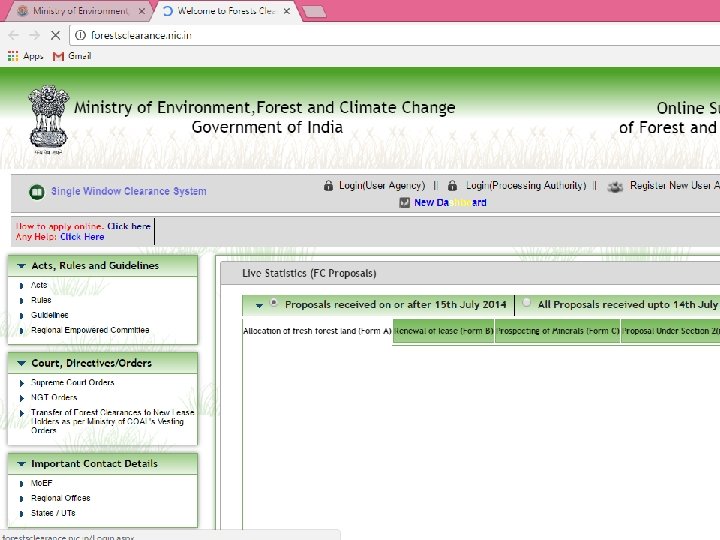
Task: Switch to Ministry of Environment browser tab
Action: (80, 11)
